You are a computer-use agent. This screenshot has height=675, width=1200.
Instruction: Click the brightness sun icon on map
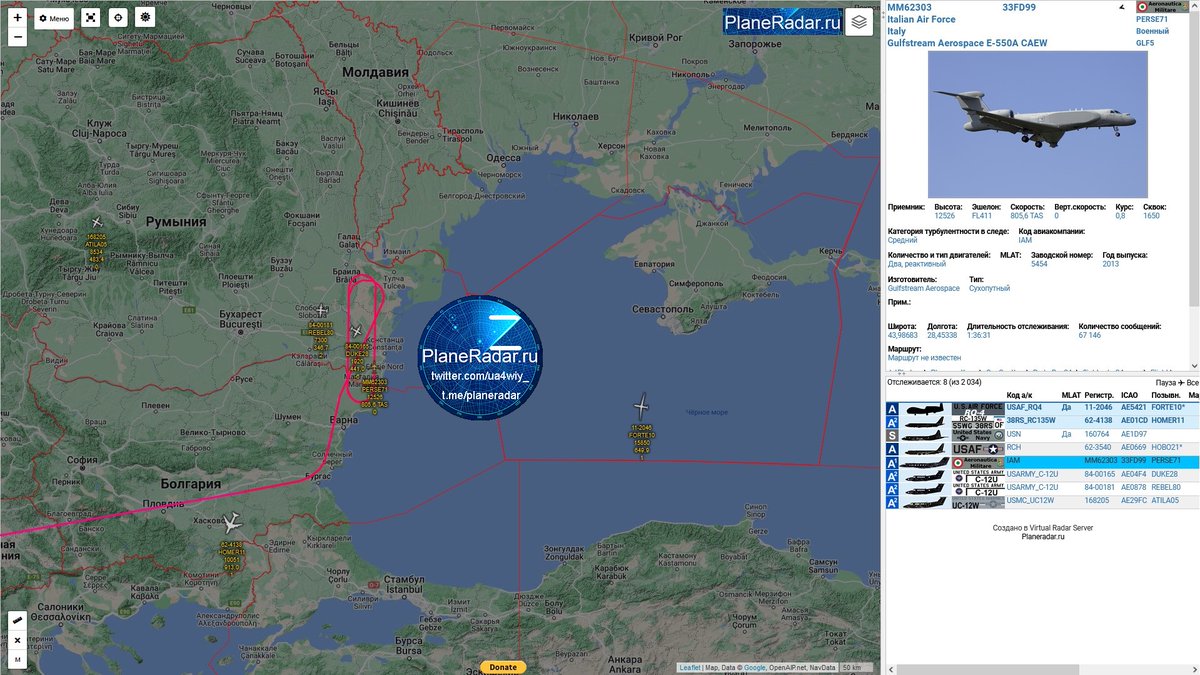[145, 18]
